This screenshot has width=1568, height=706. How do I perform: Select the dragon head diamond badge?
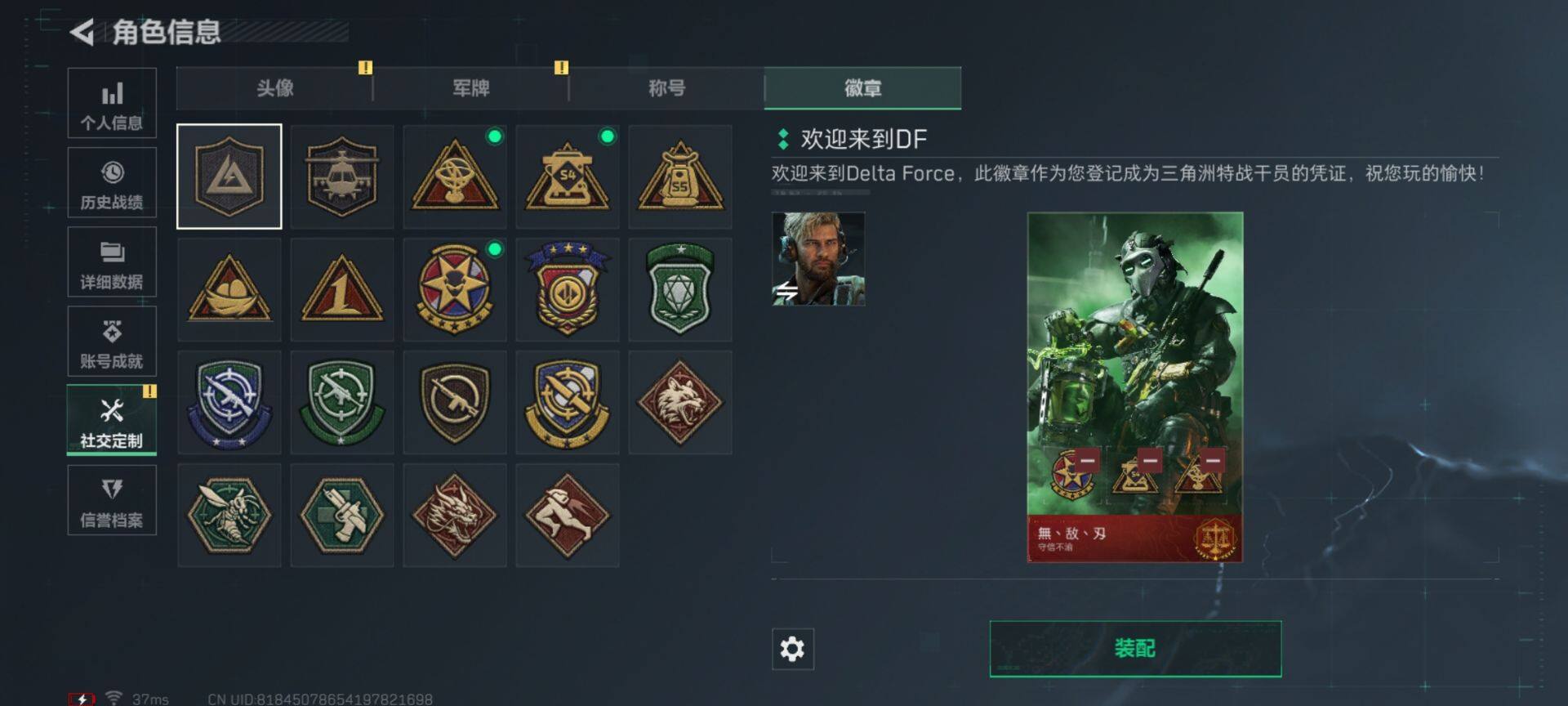point(455,515)
